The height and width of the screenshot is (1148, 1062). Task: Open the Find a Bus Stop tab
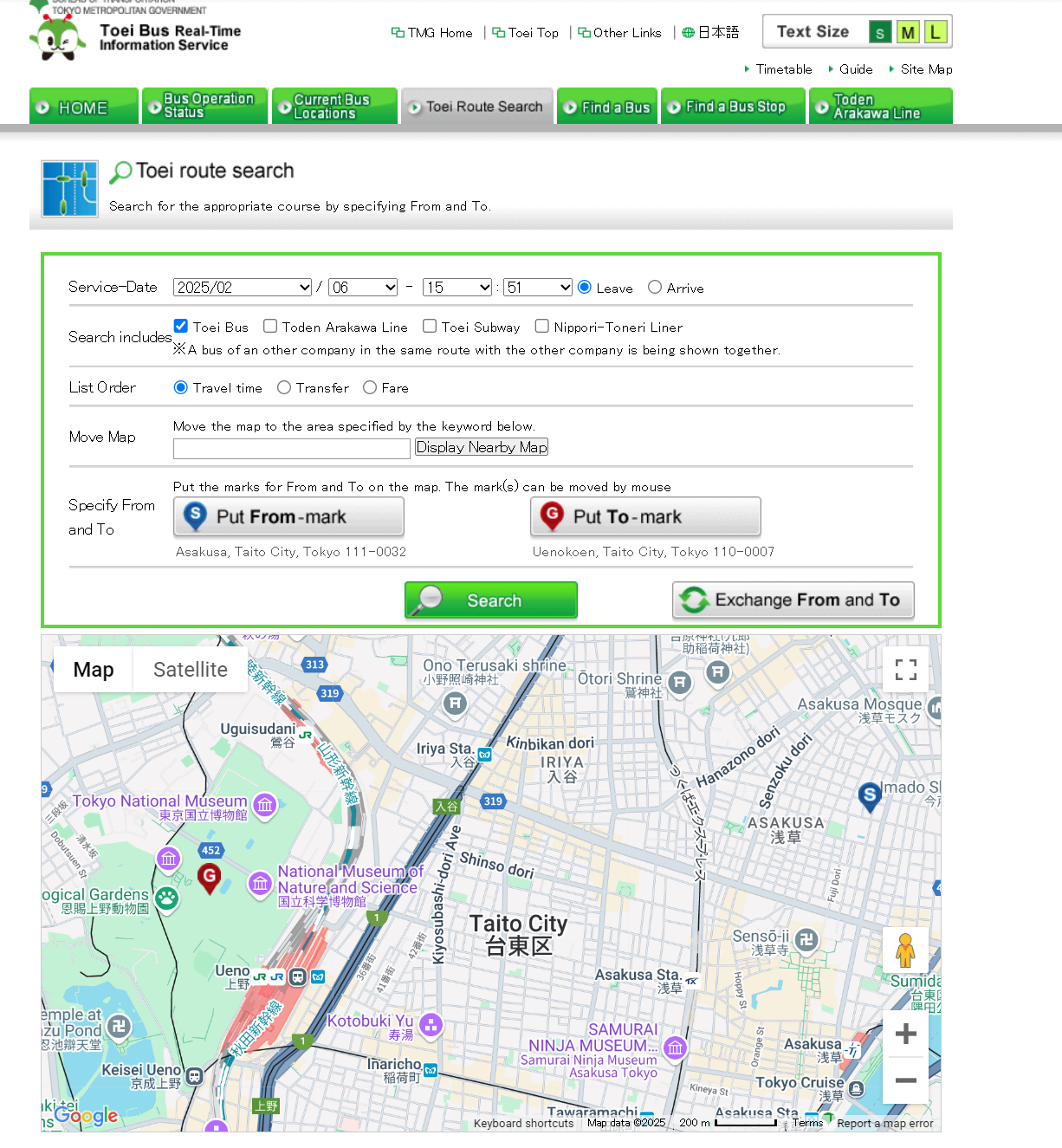click(x=733, y=107)
